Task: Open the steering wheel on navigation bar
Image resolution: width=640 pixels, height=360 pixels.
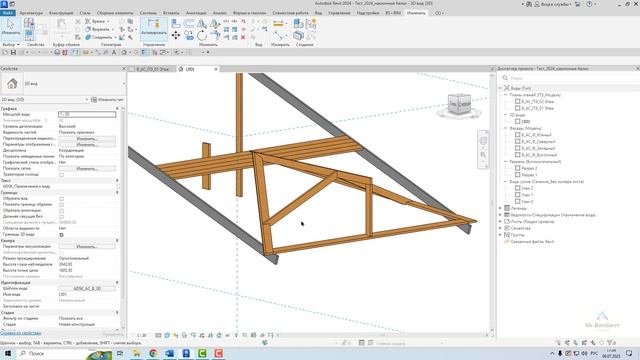Action: [x=483, y=140]
